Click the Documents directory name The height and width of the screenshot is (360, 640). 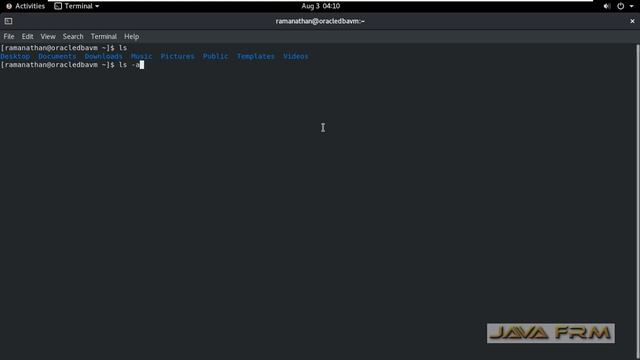(x=57, y=56)
